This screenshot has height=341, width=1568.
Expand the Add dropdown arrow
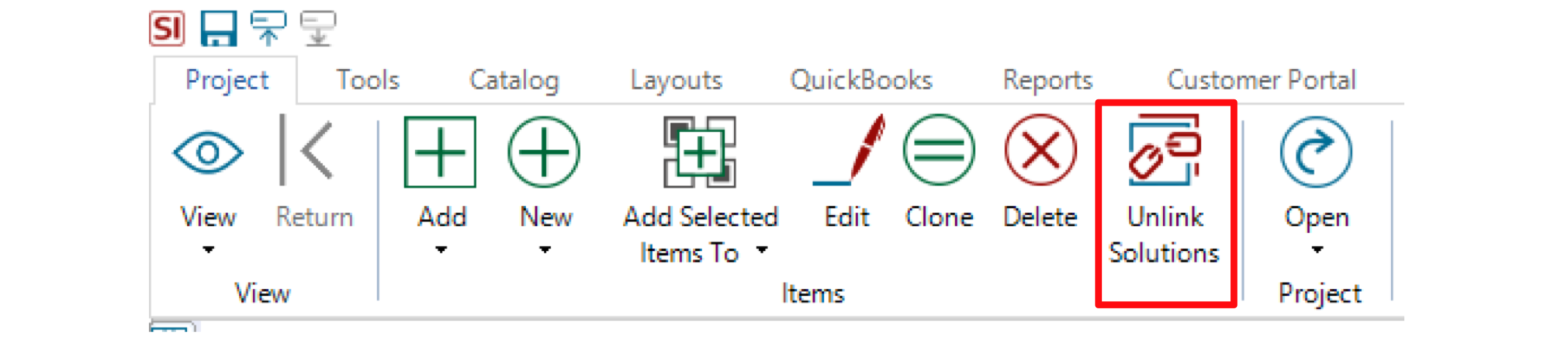pyautogui.click(x=441, y=250)
